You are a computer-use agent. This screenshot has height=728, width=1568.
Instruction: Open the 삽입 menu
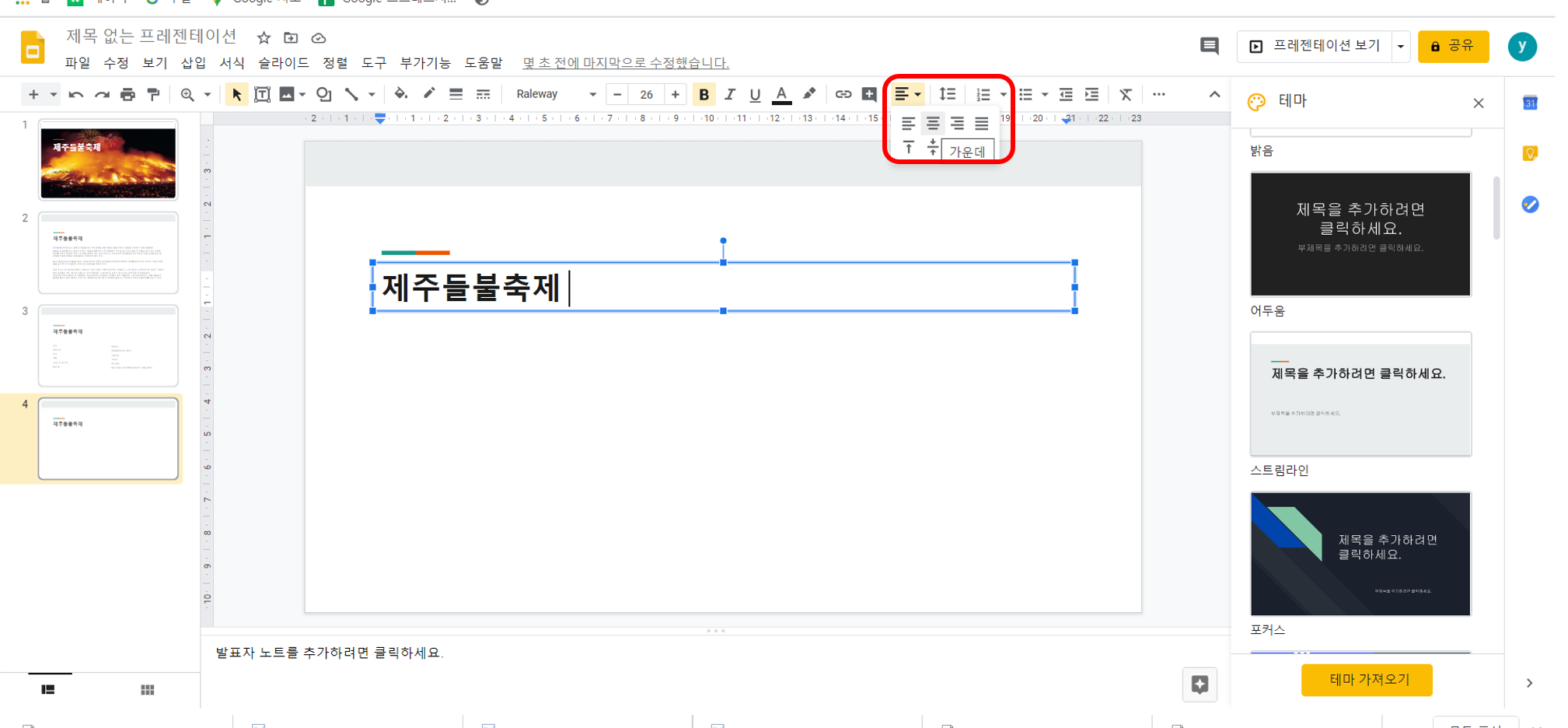(193, 62)
